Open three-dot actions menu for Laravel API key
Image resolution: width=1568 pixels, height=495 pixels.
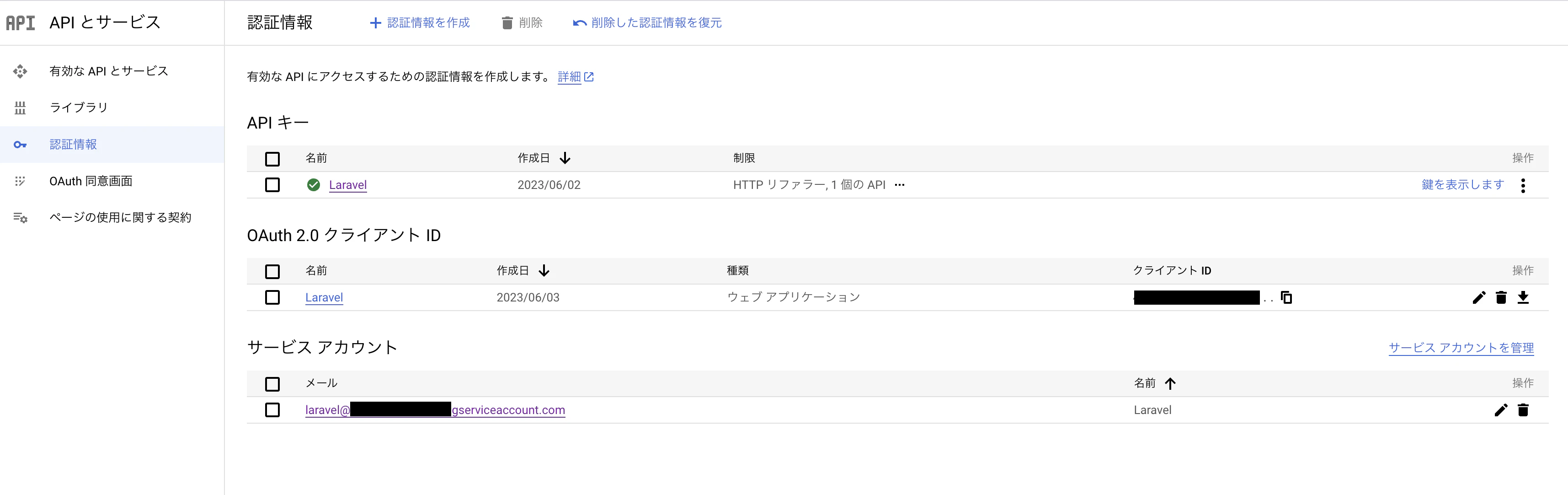[1523, 185]
